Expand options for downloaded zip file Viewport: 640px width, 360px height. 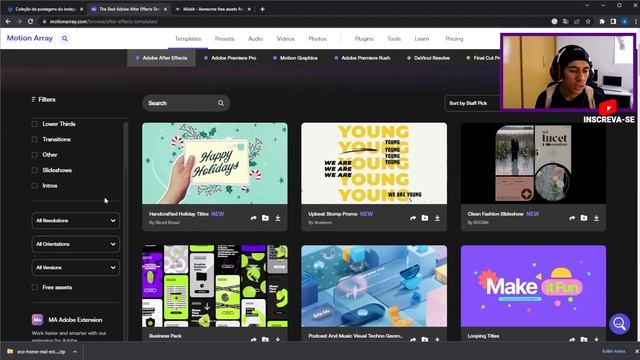point(75,351)
